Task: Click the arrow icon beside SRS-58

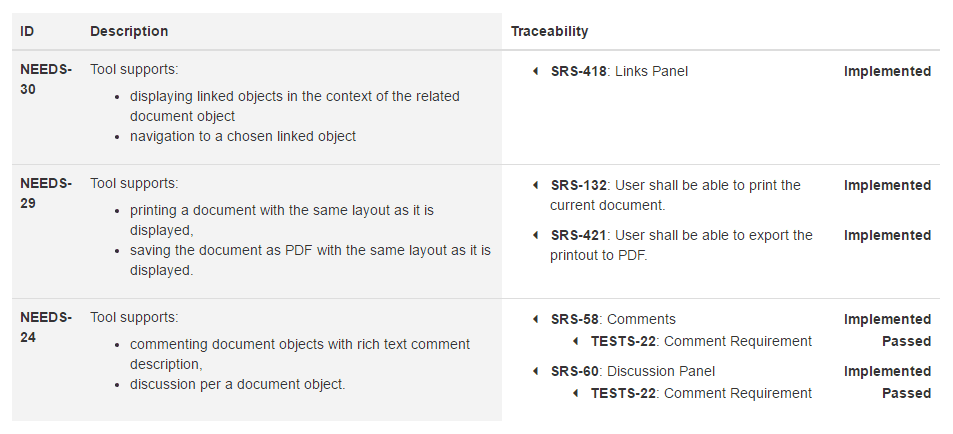Action: (536, 320)
